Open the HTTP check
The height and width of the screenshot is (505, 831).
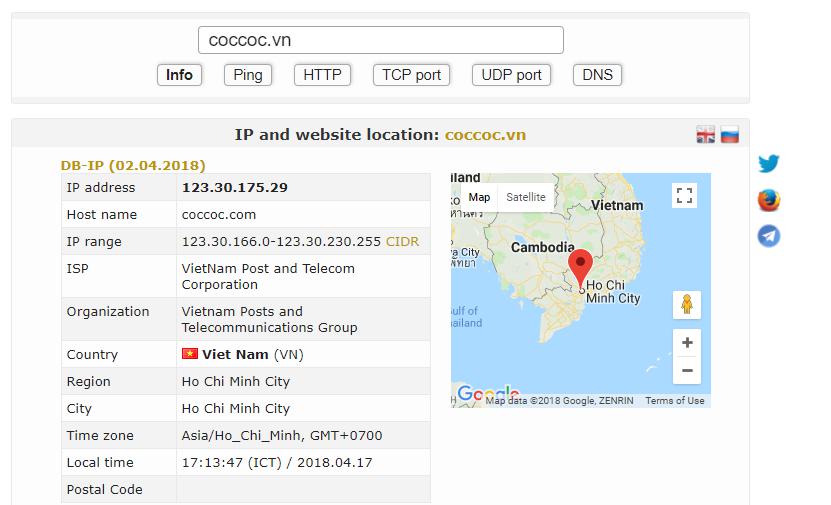pyautogui.click(x=322, y=75)
